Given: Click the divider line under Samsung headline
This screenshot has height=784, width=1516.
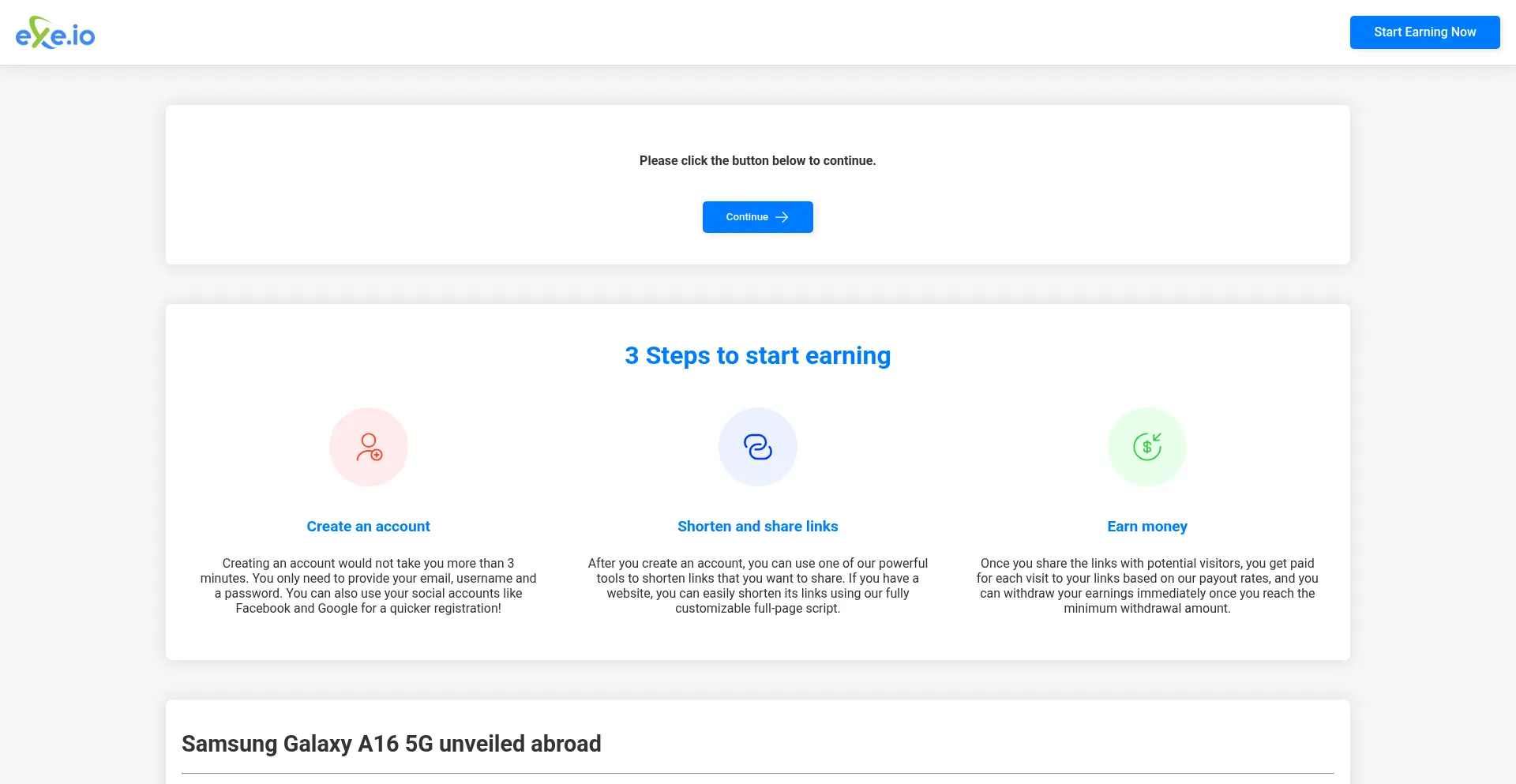Looking at the screenshot, I should [757, 773].
